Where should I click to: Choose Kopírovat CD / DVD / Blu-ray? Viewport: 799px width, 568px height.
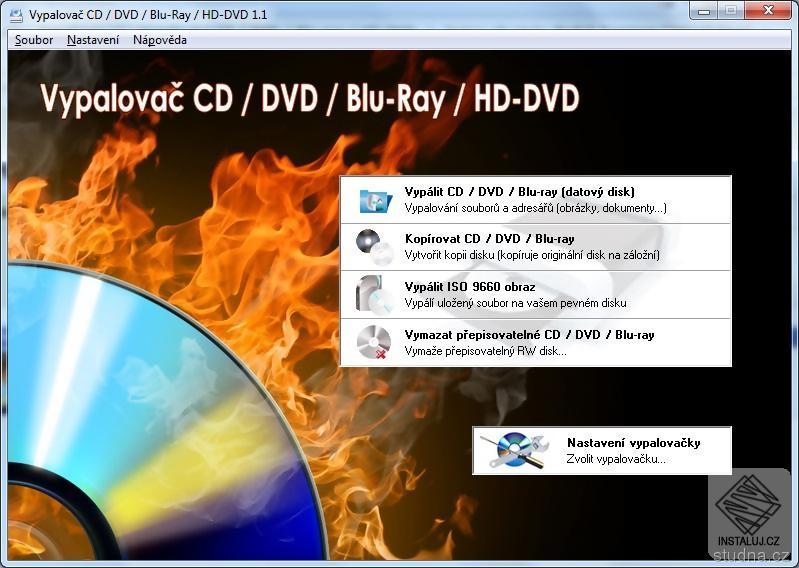pos(536,247)
